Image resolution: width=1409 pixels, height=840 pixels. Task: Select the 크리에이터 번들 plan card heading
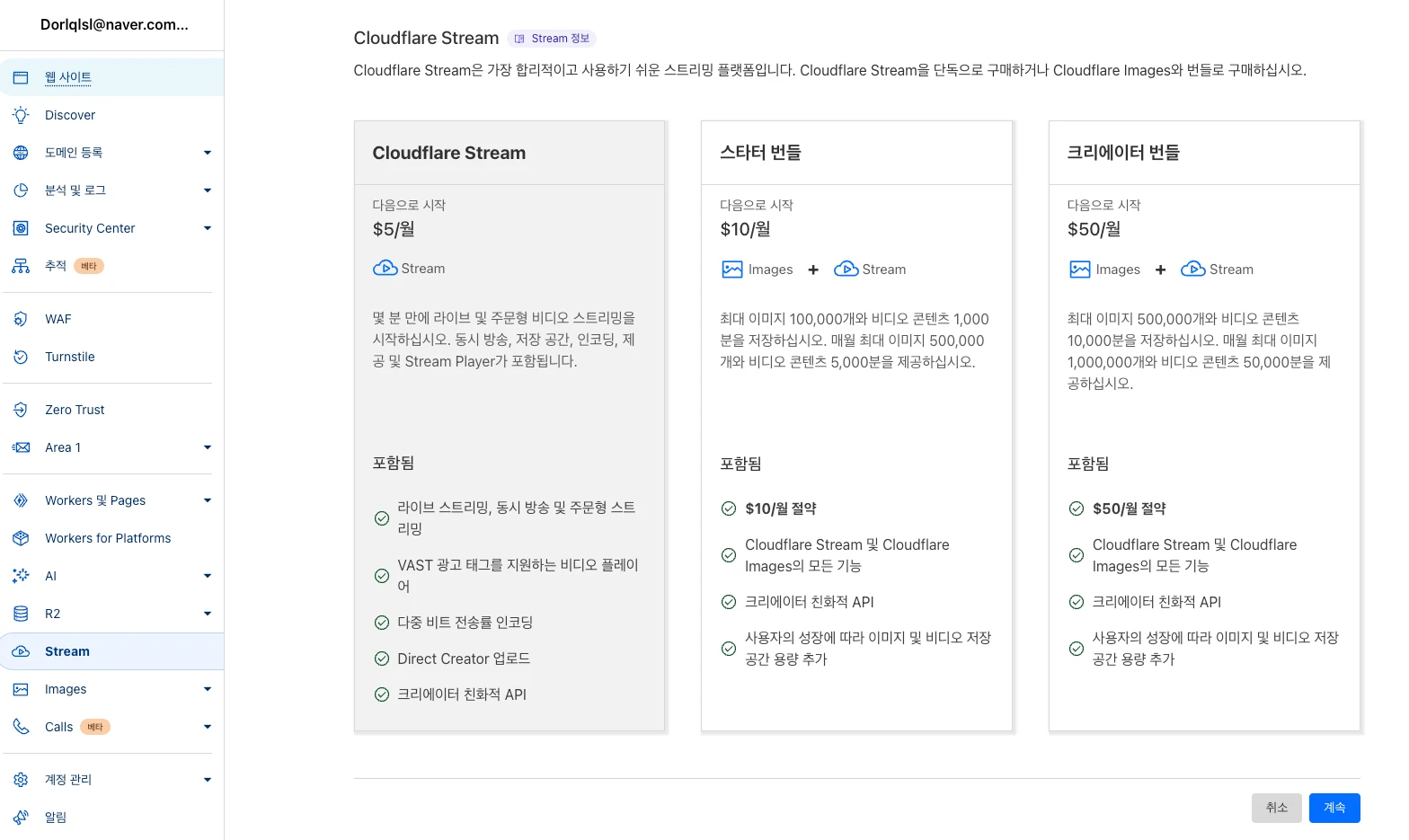pos(1123,153)
